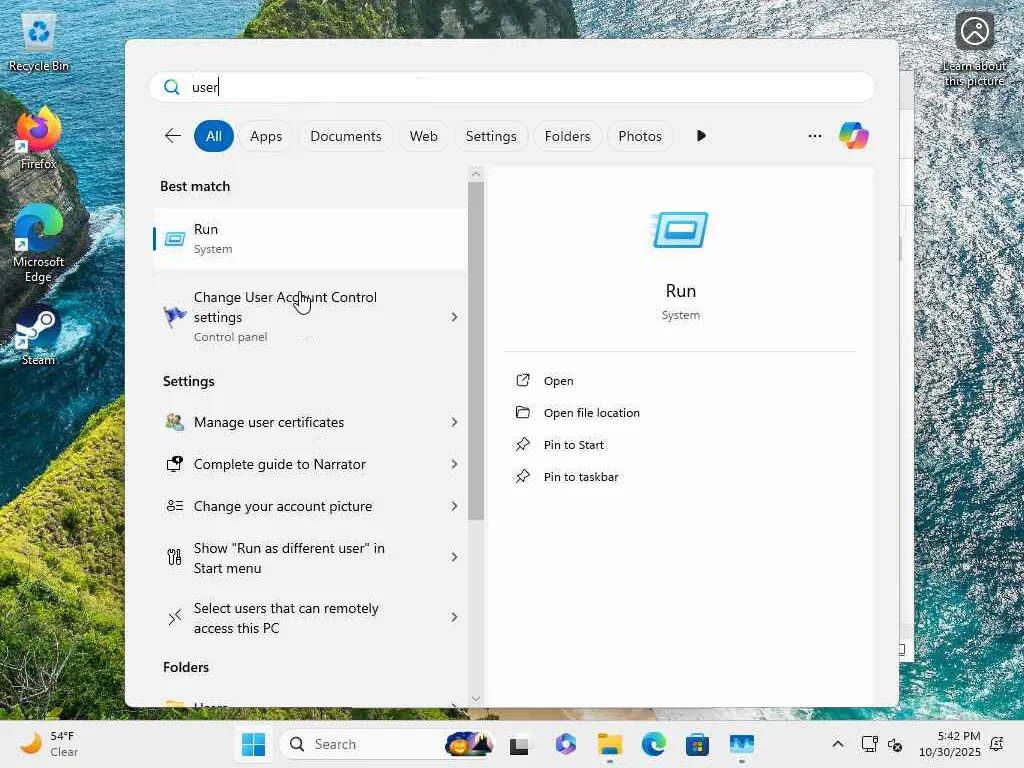Switch to the Apps filter tab
The height and width of the screenshot is (768, 1024).
[266, 136]
